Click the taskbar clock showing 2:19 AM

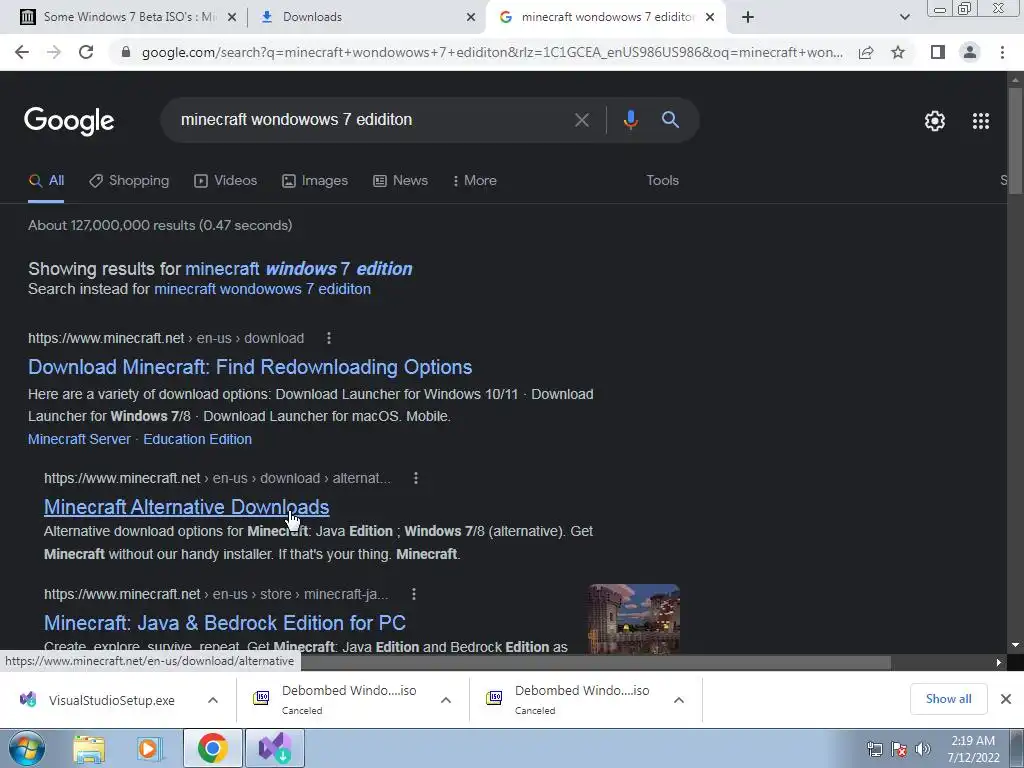tap(973, 749)
